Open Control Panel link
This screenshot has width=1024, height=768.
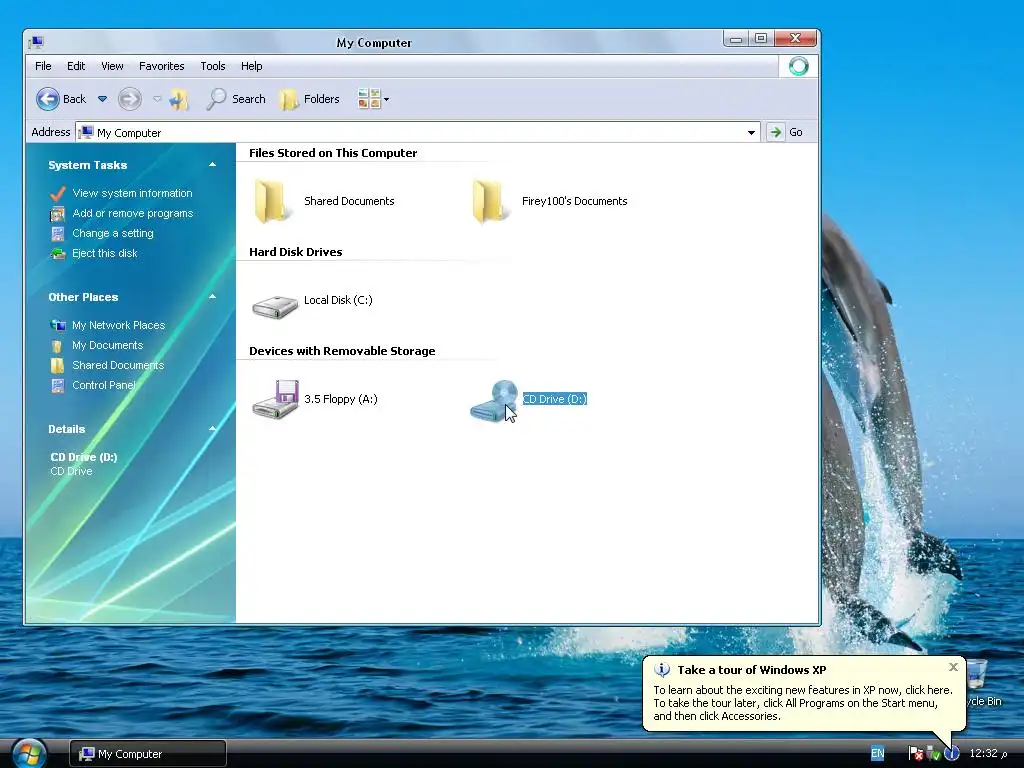click(x=104, y=385)
